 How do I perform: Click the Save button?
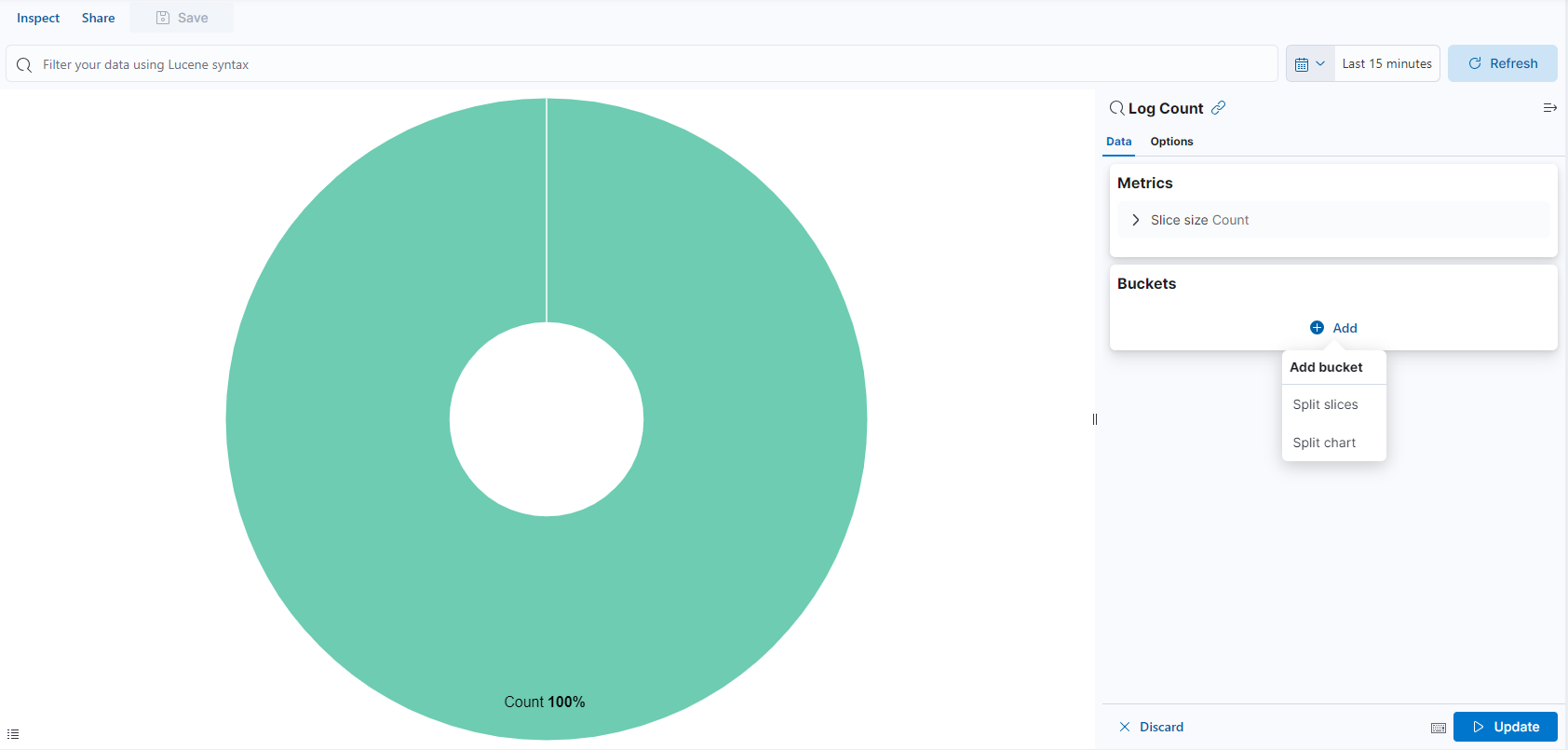(182, 18)
